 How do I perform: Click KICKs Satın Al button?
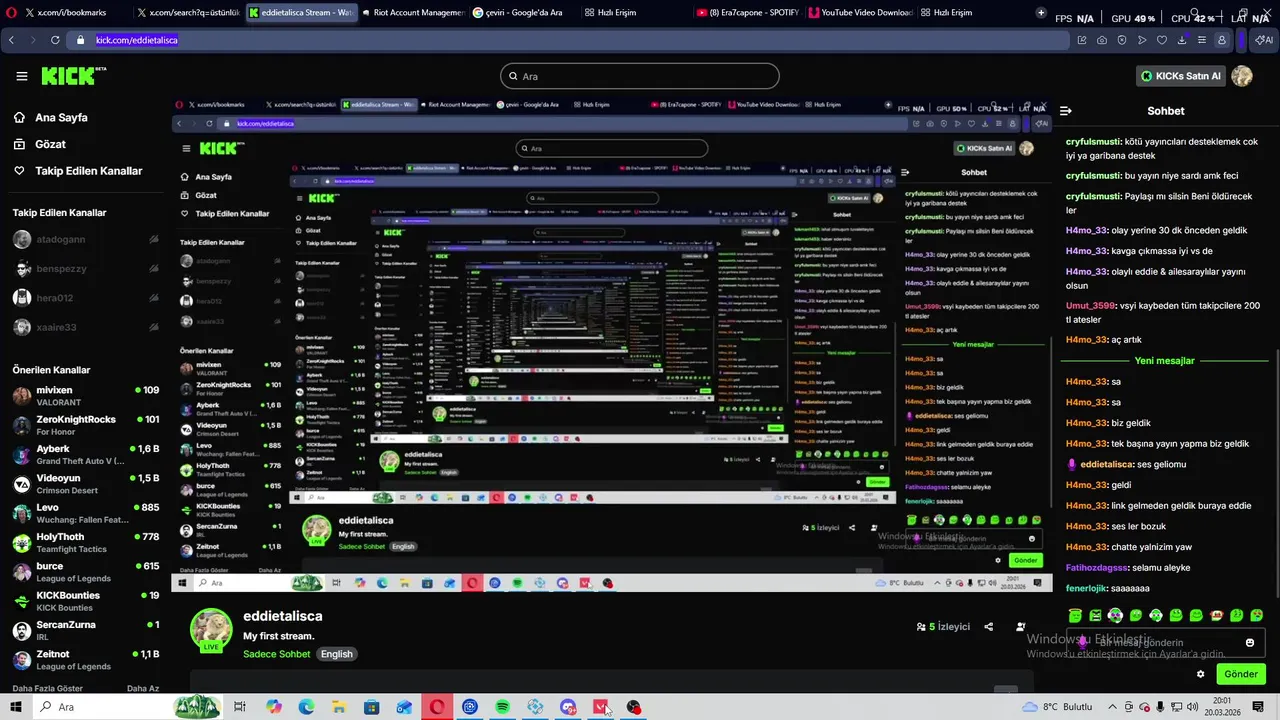pyautogui.click(x=1181, y=76)
